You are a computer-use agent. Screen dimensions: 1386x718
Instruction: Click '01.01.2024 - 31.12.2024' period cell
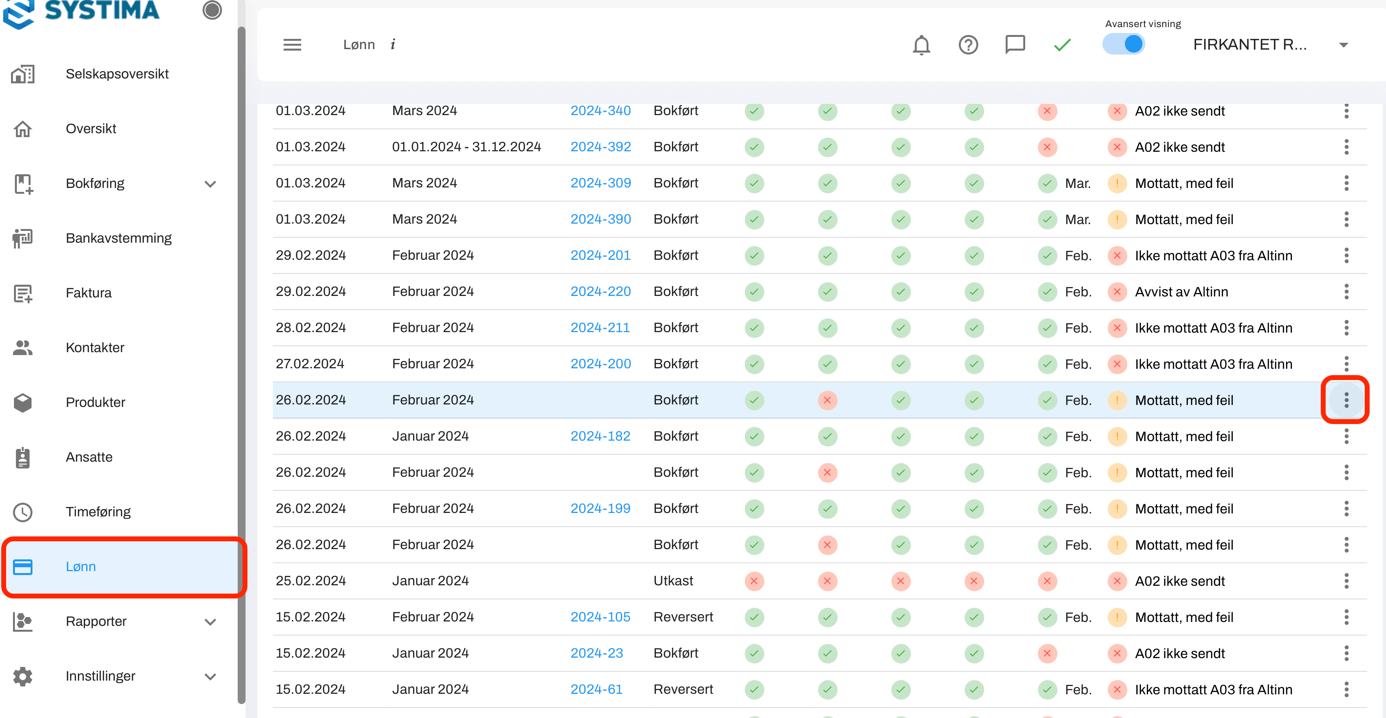click(466, 147)
